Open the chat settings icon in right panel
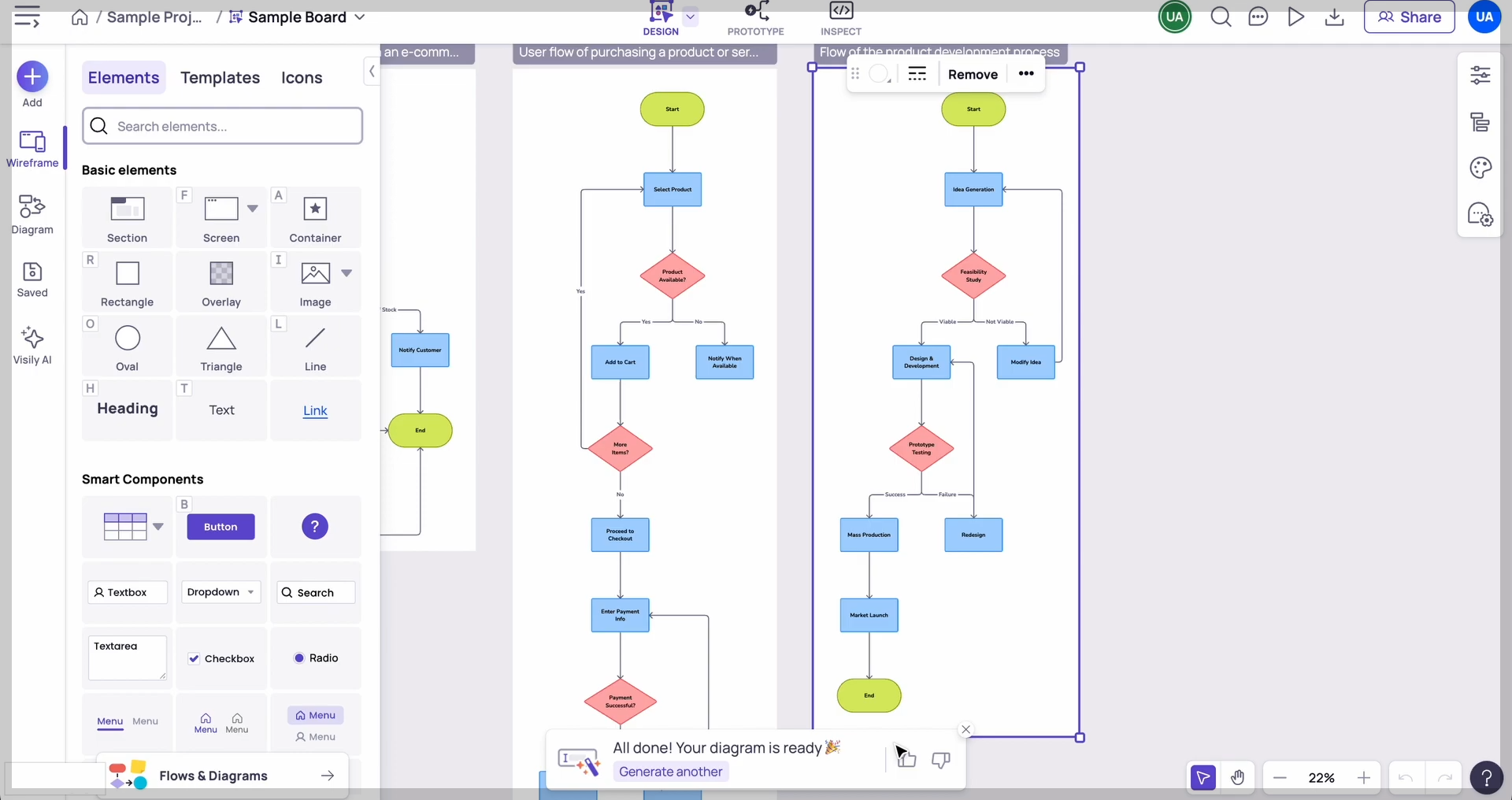The width and height of the screenshot is (1512, 800). 1480,214
